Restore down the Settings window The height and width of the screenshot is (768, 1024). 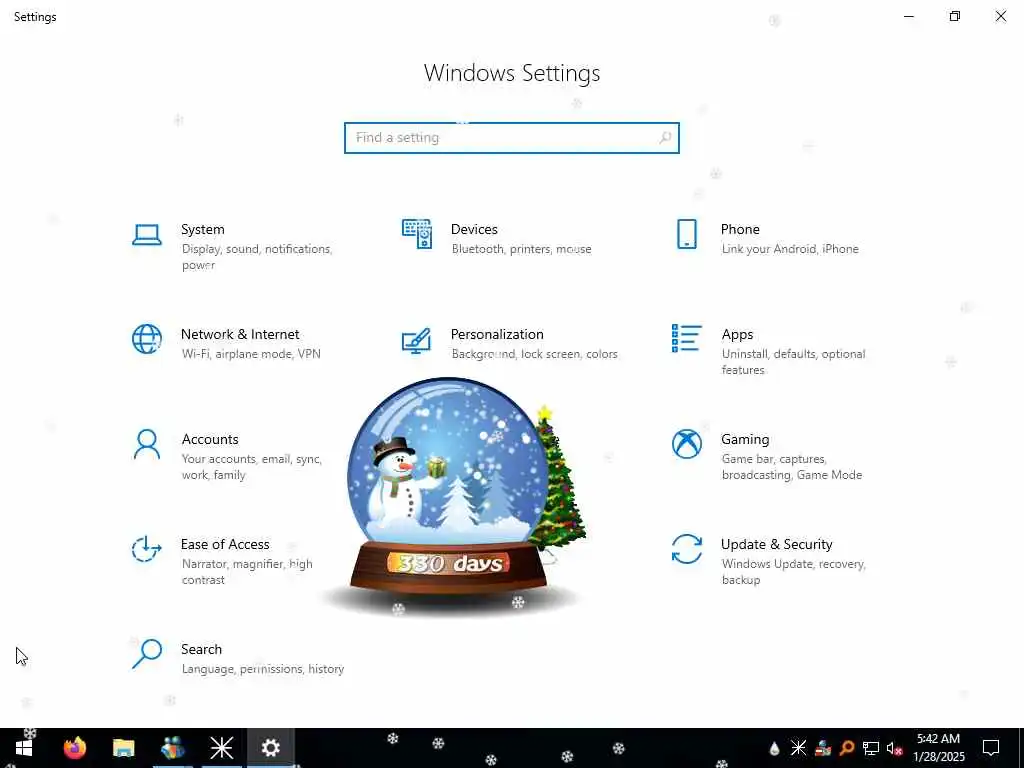click(x=955, y=16)
